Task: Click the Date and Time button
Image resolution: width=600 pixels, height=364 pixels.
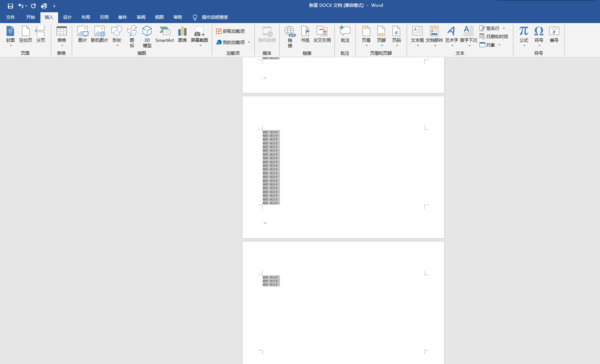Action: point(494,36)
